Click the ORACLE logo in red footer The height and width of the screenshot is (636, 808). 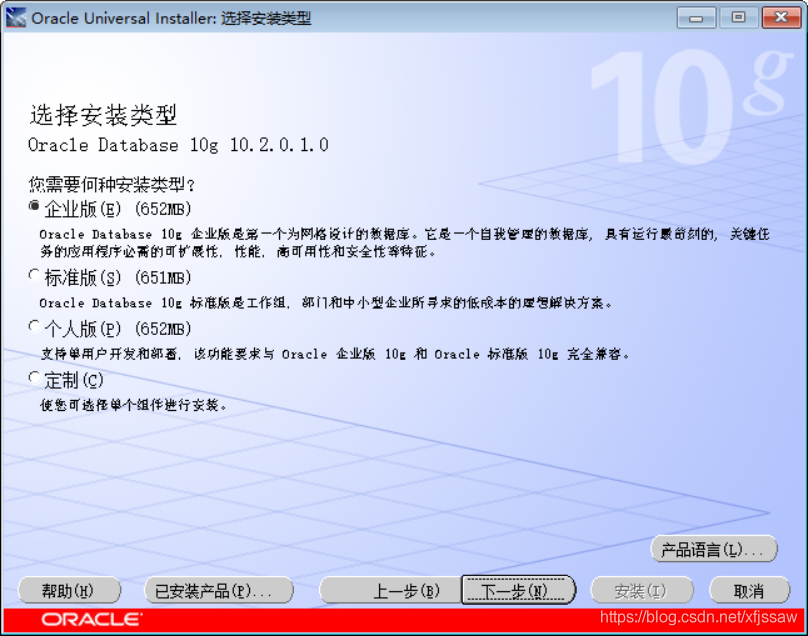[92, 620]
